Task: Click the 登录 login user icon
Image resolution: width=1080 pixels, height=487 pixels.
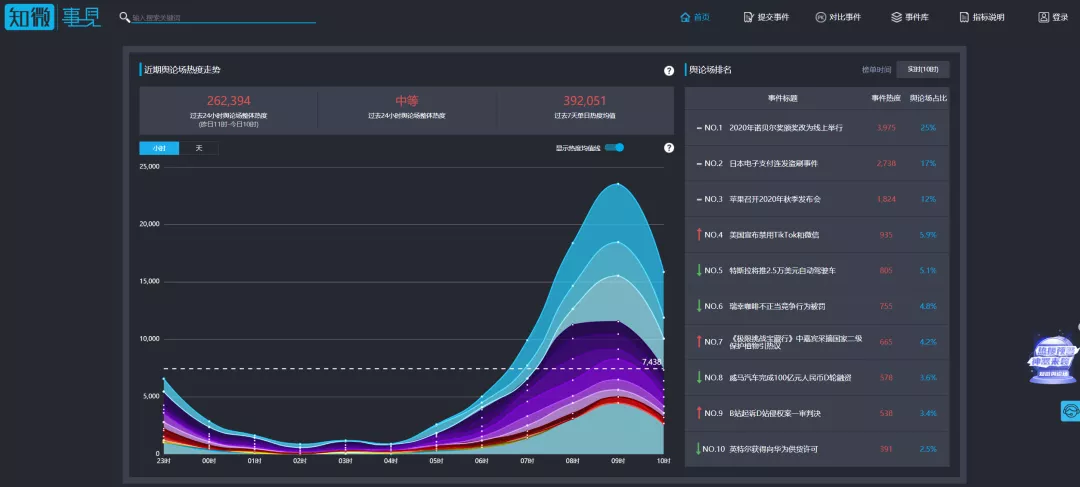Action: [x=1043, y=17]
